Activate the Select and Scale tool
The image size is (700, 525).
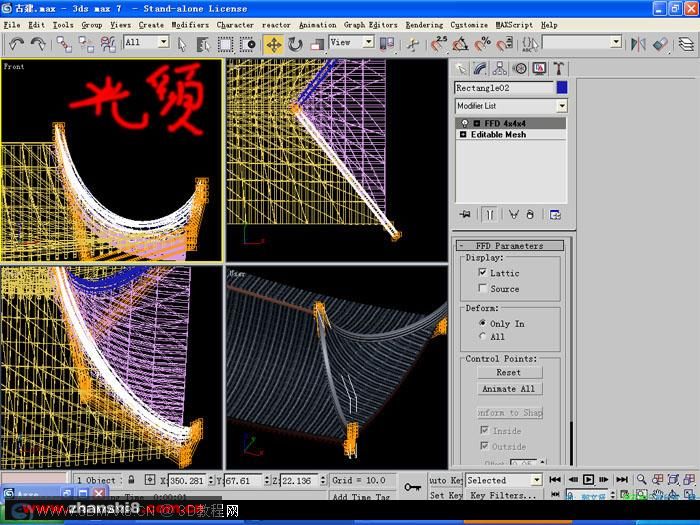[317, 44]
